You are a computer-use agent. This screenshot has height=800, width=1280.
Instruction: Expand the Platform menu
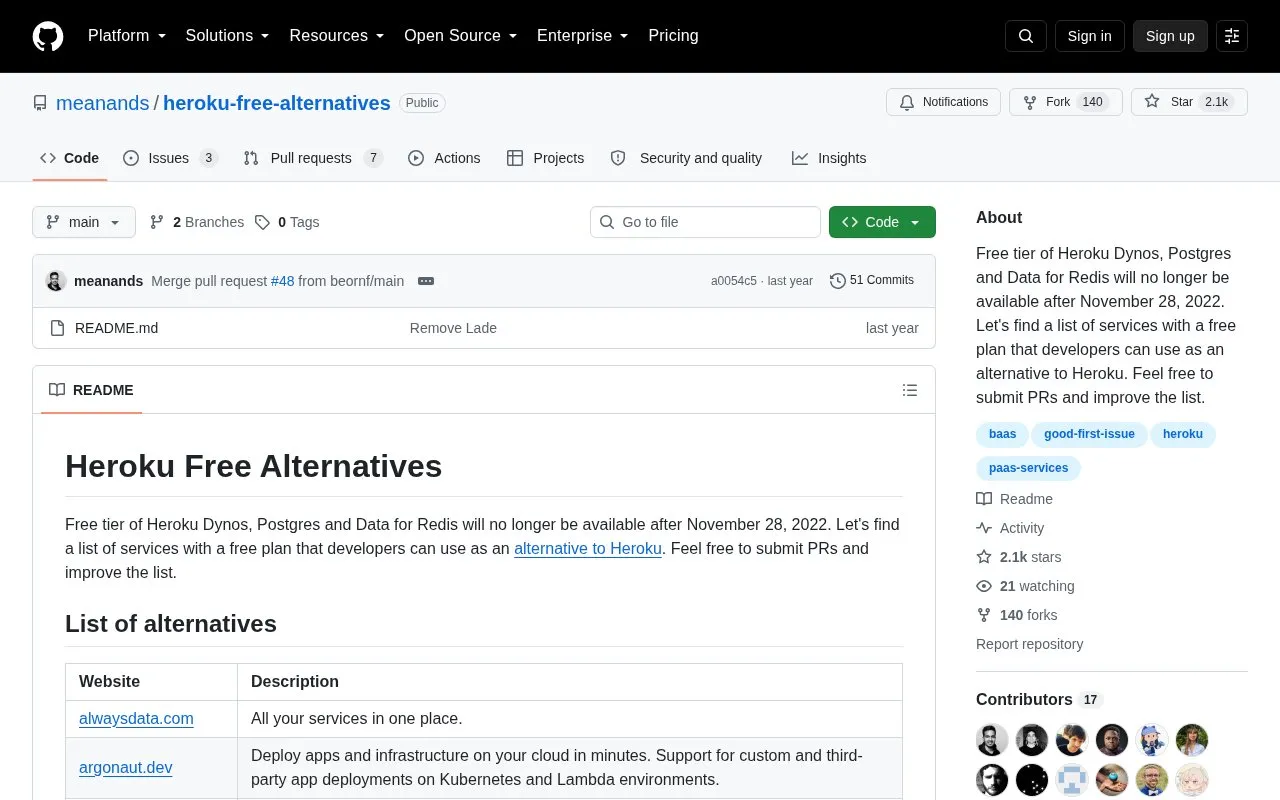coord(127,36)
